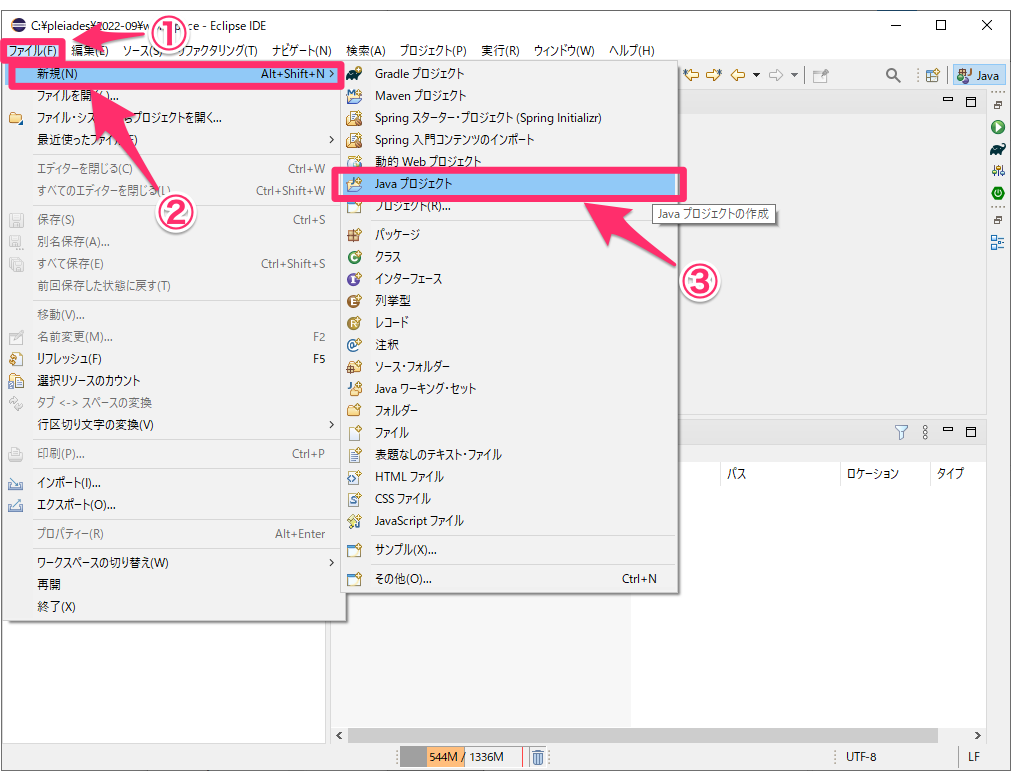Screen dimensions: 1011x771
Task: Expand the 最近使ったファイル submenu
Action: [x=174, y=140]
